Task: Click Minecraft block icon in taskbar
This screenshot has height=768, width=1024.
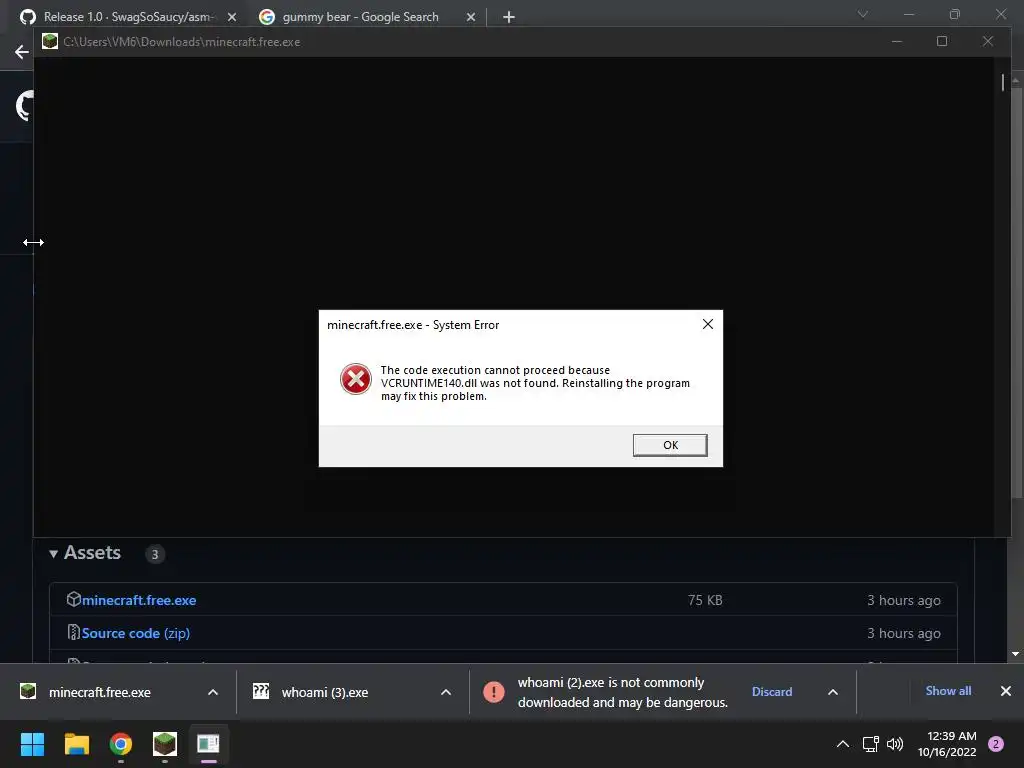Action: tap(165, 744)
